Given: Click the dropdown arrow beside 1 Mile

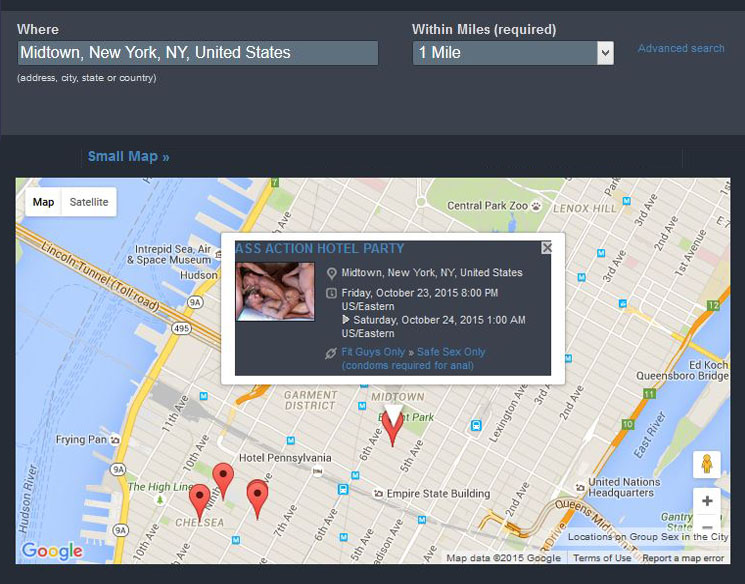Looking at the screenshot, I should (604, 53).
